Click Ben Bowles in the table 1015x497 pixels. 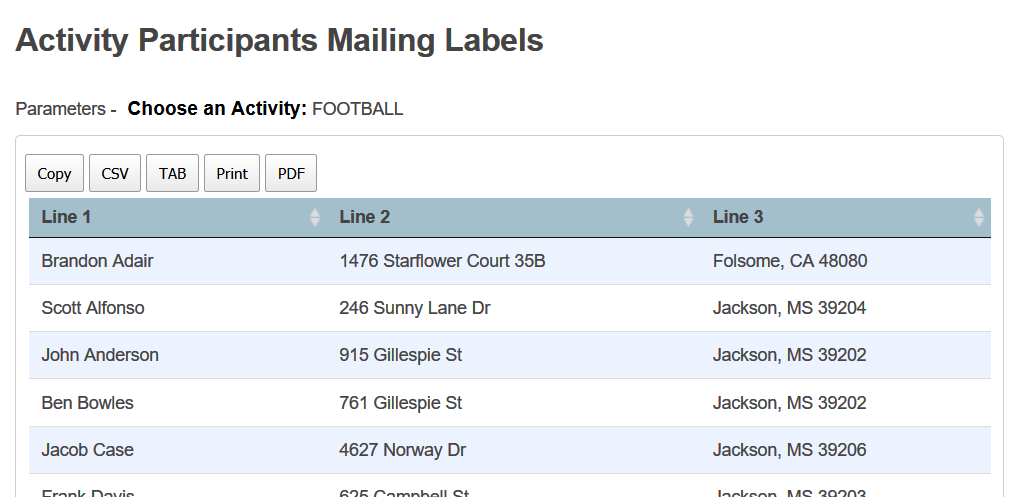(x=87, y=403)
